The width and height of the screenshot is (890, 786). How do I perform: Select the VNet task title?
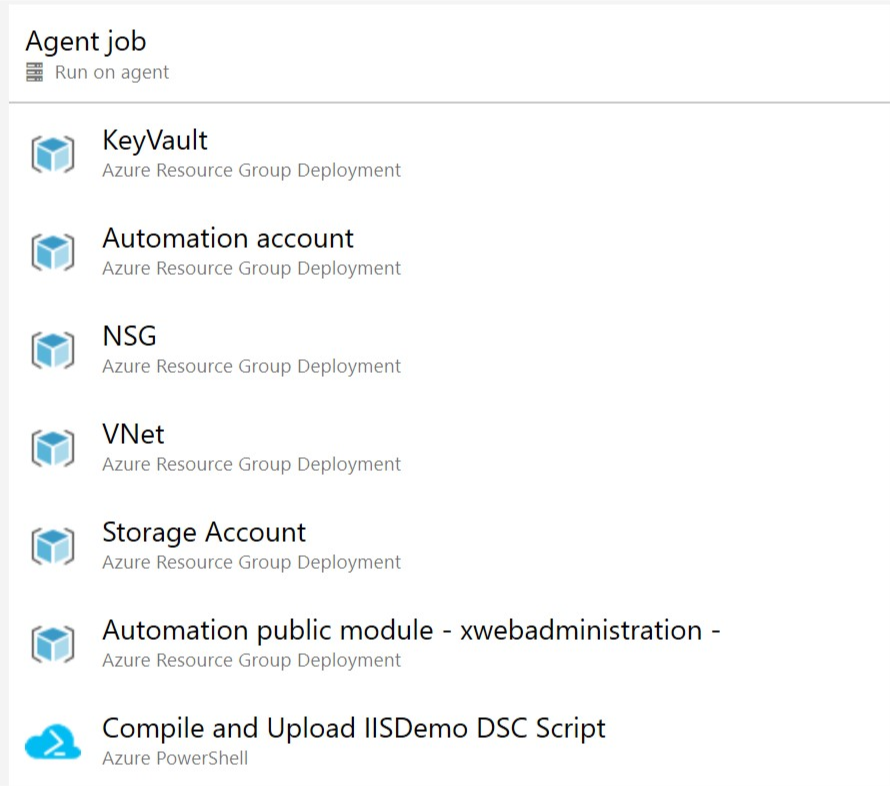[x=133, y=434]
